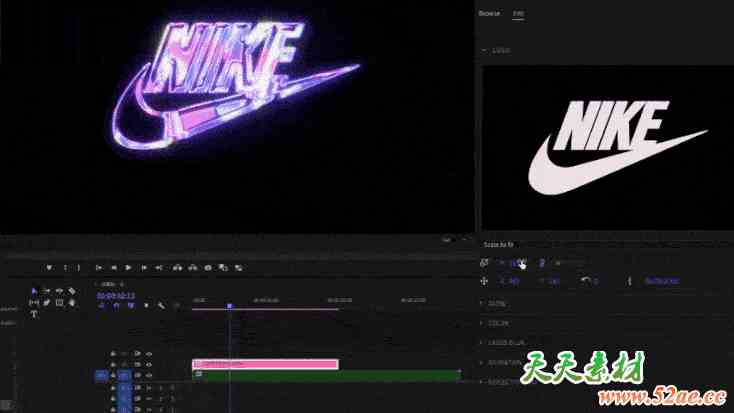Select the Track Select Forward tool
This screenshot has height=413, width=734.
click(46, 291)
